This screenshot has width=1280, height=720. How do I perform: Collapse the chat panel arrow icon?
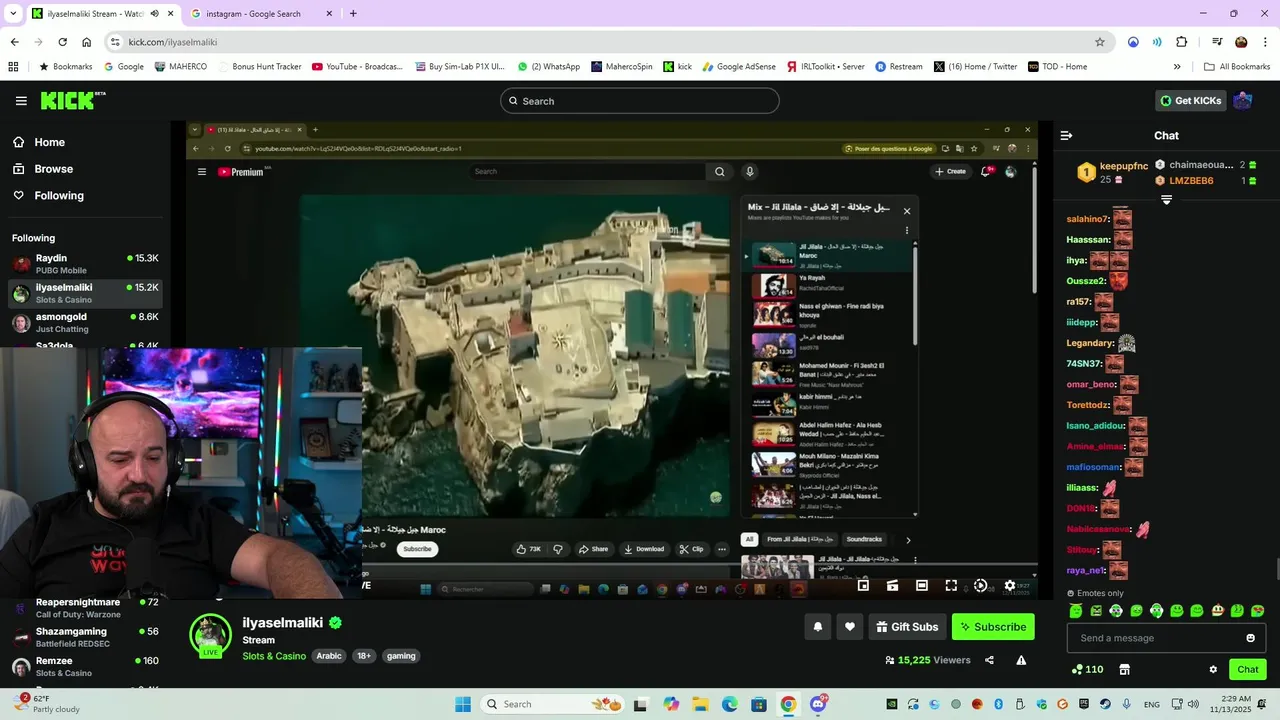point(1066,135)
